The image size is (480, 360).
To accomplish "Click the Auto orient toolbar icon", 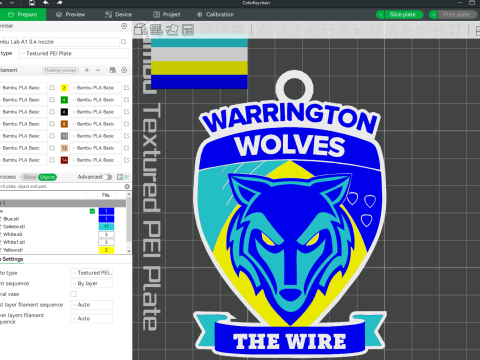I will click(x=172, y=30).
